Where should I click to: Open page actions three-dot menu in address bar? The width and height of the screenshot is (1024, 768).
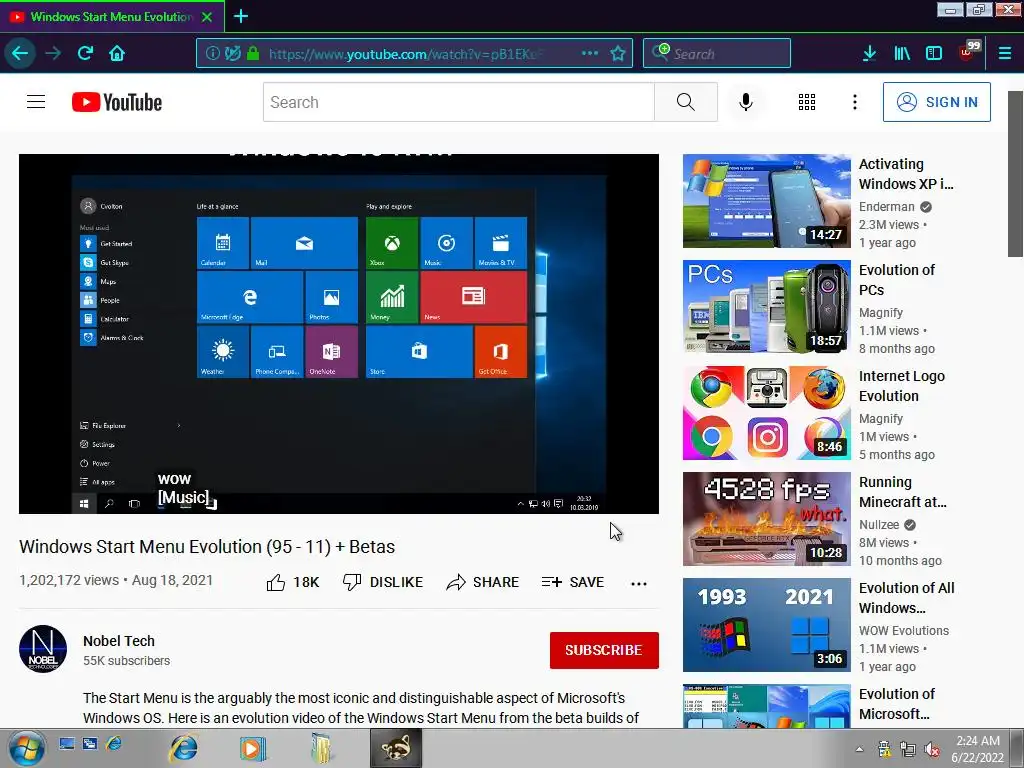[590, 53]
